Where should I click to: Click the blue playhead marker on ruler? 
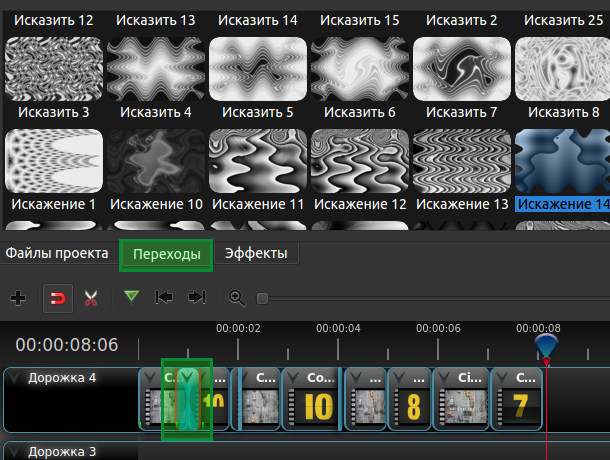click(x=546, y=347)
